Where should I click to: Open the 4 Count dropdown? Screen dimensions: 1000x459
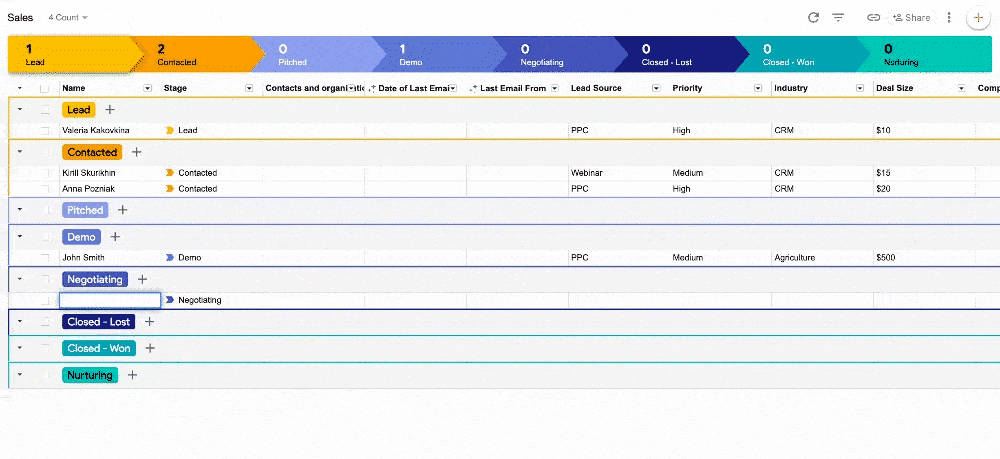(68, 18)
